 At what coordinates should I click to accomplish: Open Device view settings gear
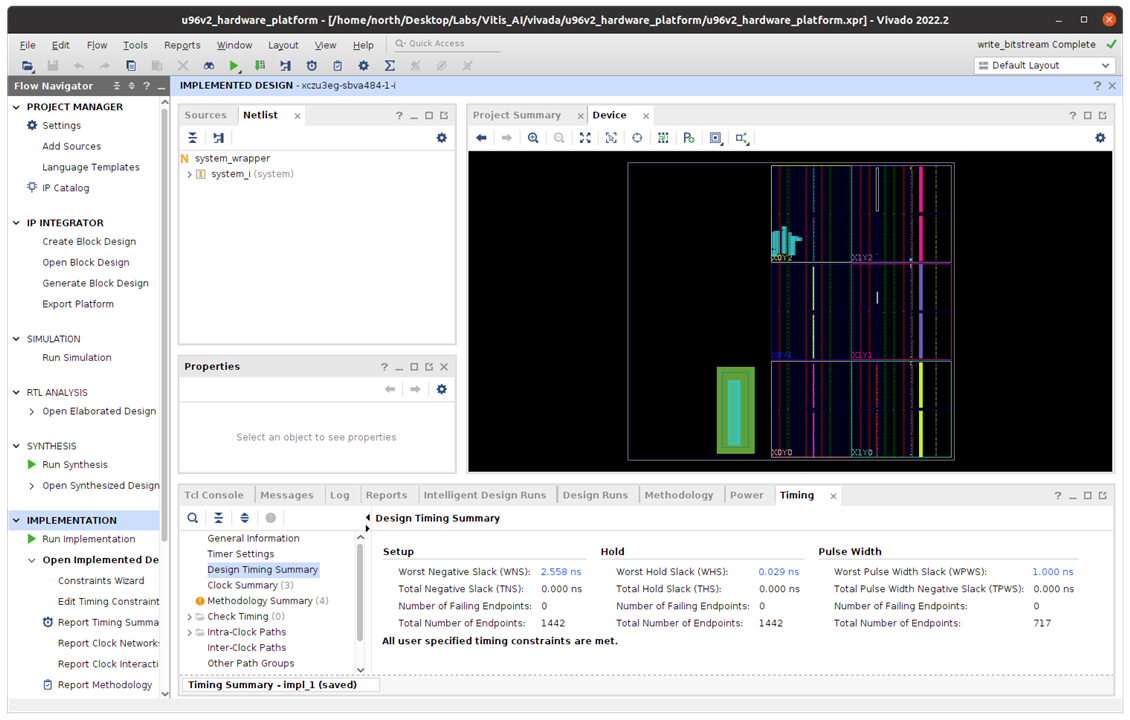coord(1100,138)
